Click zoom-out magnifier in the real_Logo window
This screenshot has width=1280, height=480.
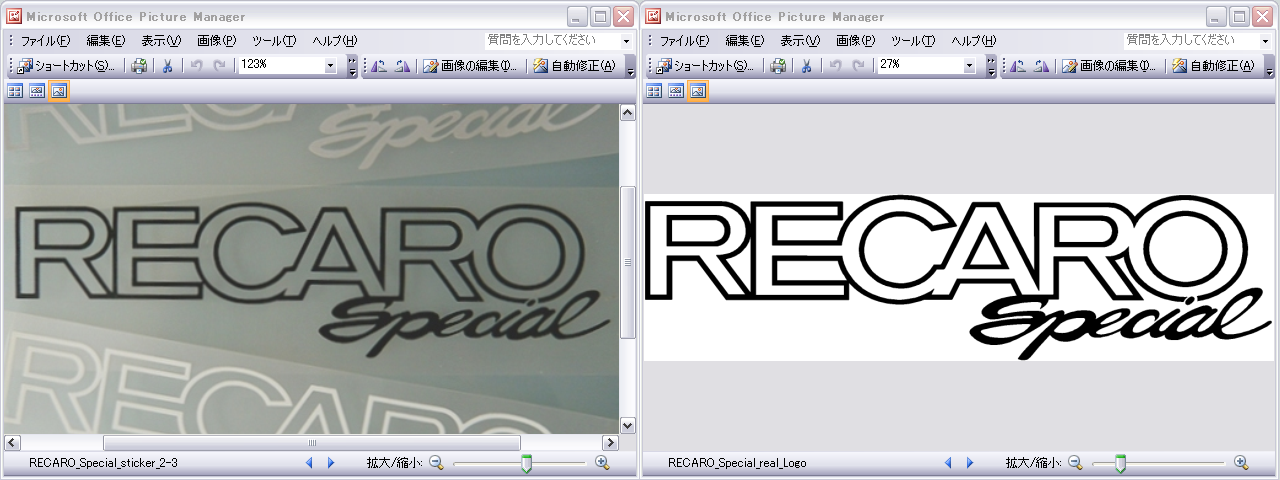[1075, 463]
